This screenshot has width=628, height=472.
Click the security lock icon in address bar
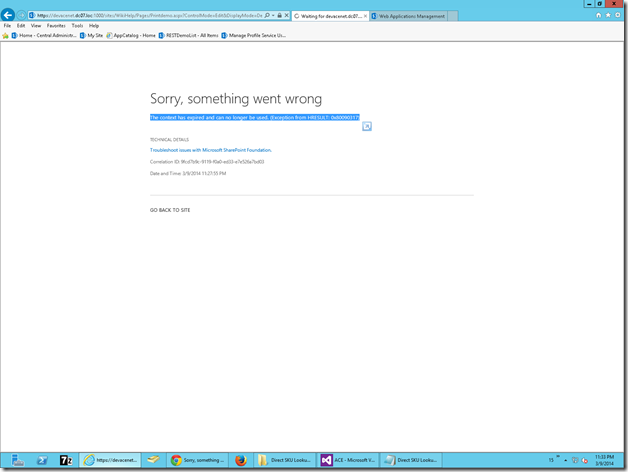coord(280,15)
